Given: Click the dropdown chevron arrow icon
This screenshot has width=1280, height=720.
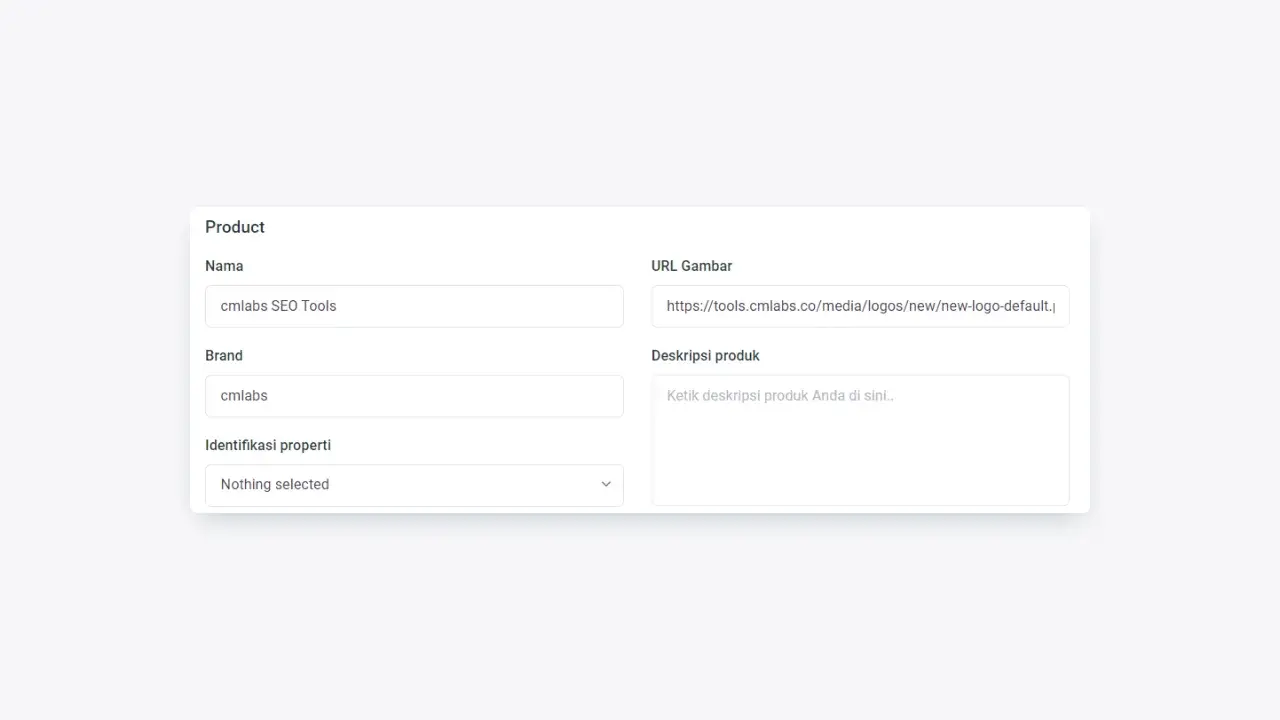Looking at the screenshot, I should (x=606, y=485).
